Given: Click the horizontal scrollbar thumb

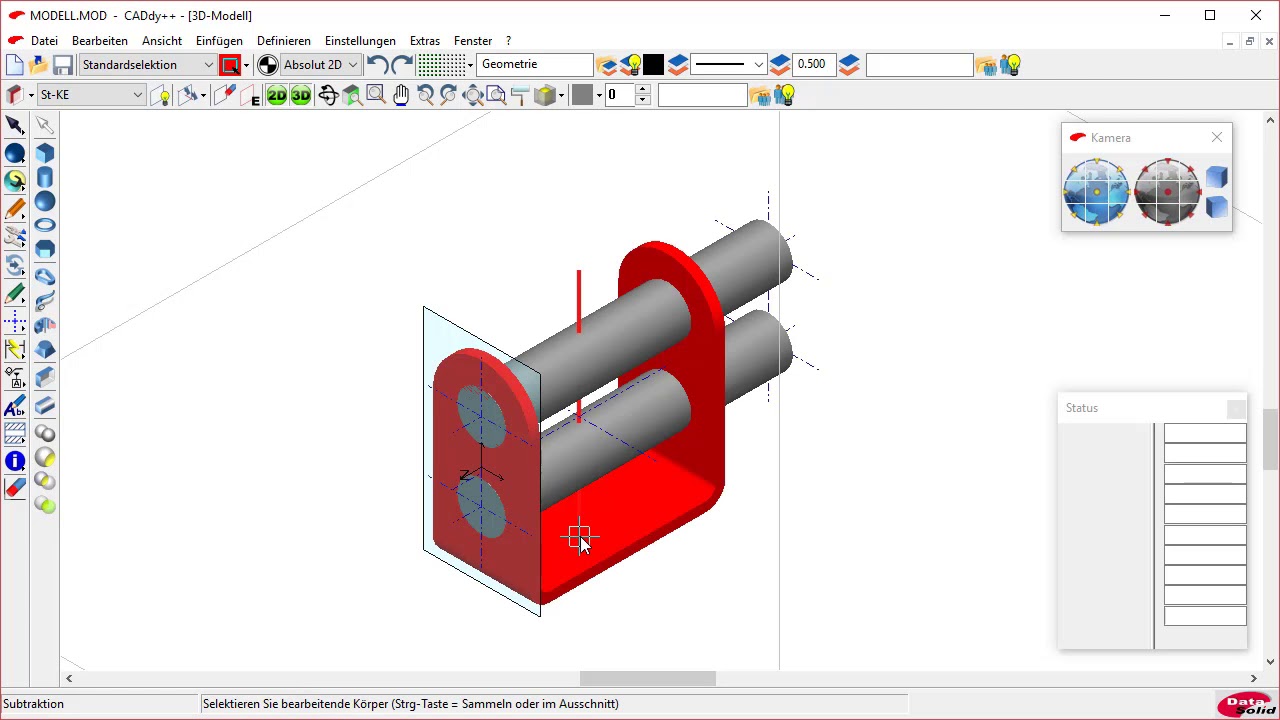Looking at the screenshot, I should click(647, 679).
